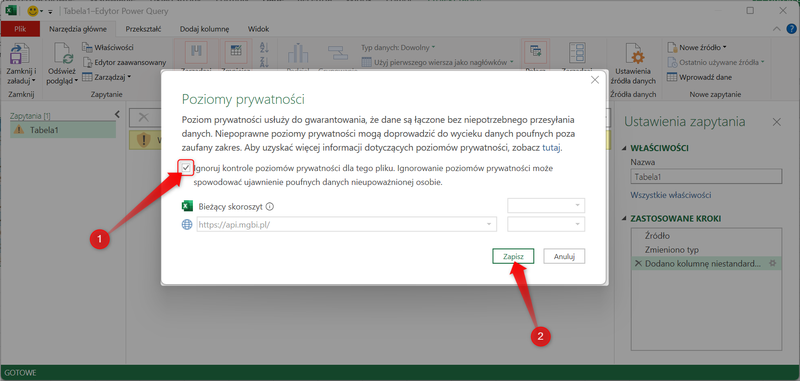Open Ustawienia źródła danych
This screenshot has height=381, width=800.
tap(635, 63)
